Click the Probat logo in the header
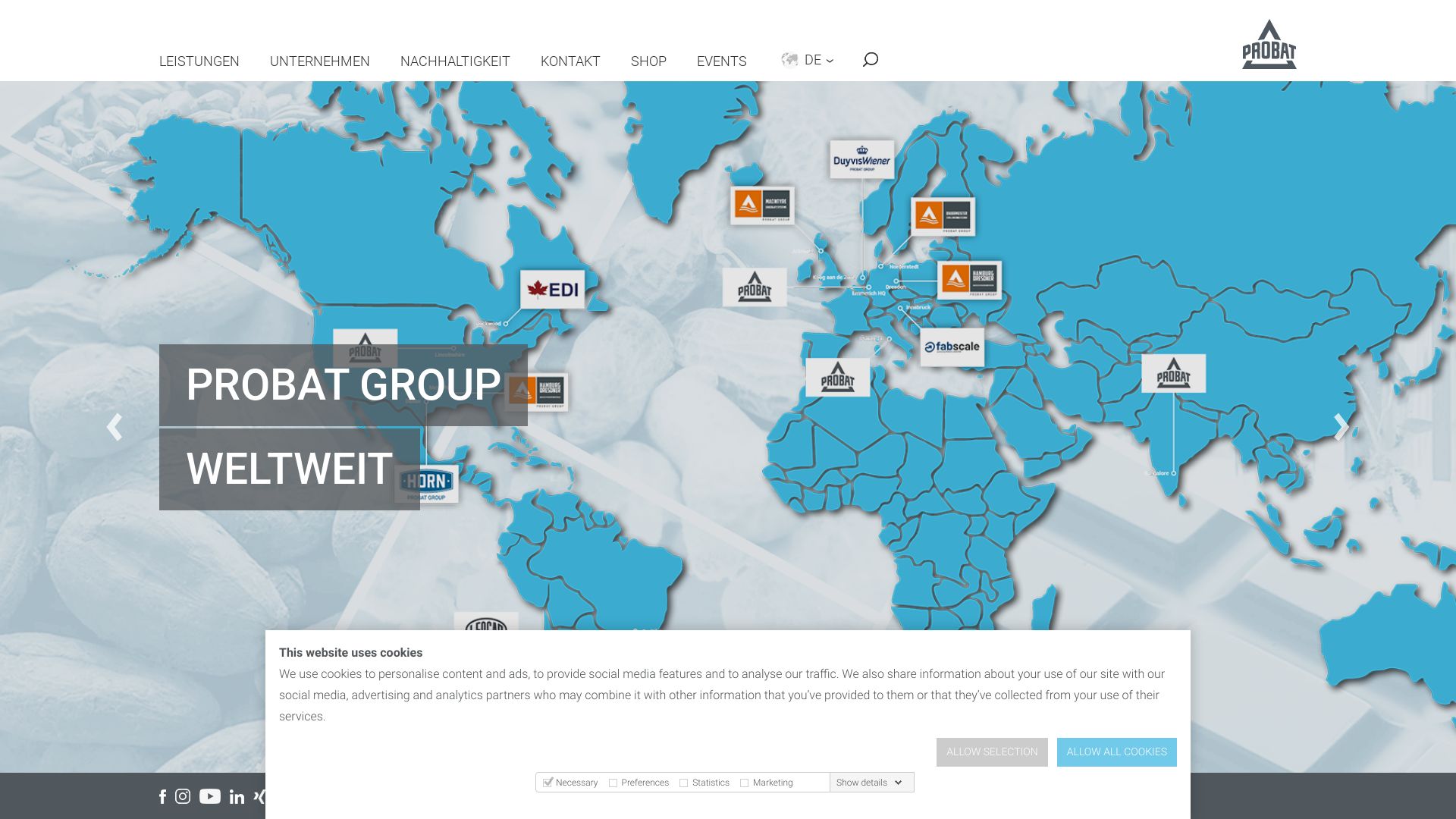1456x819 pixels. tap(1269, 44)
